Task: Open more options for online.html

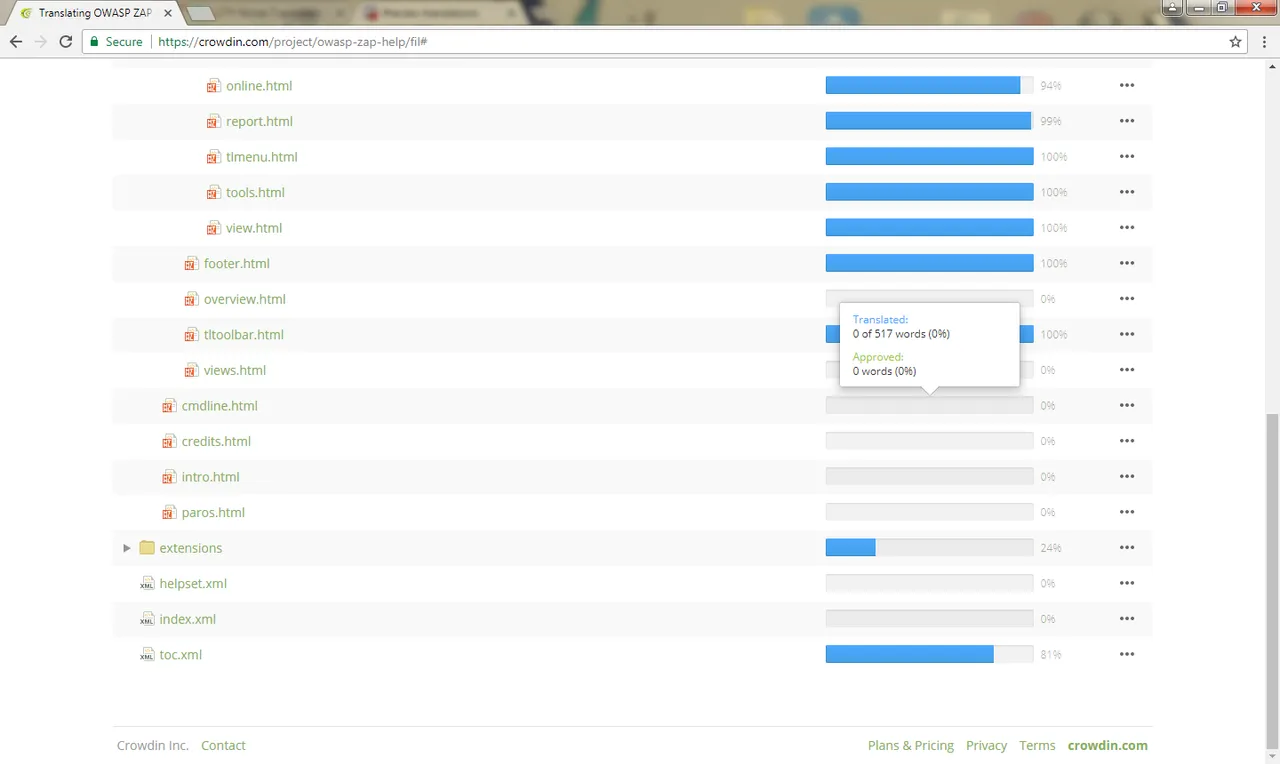Action: (1127, 86)
